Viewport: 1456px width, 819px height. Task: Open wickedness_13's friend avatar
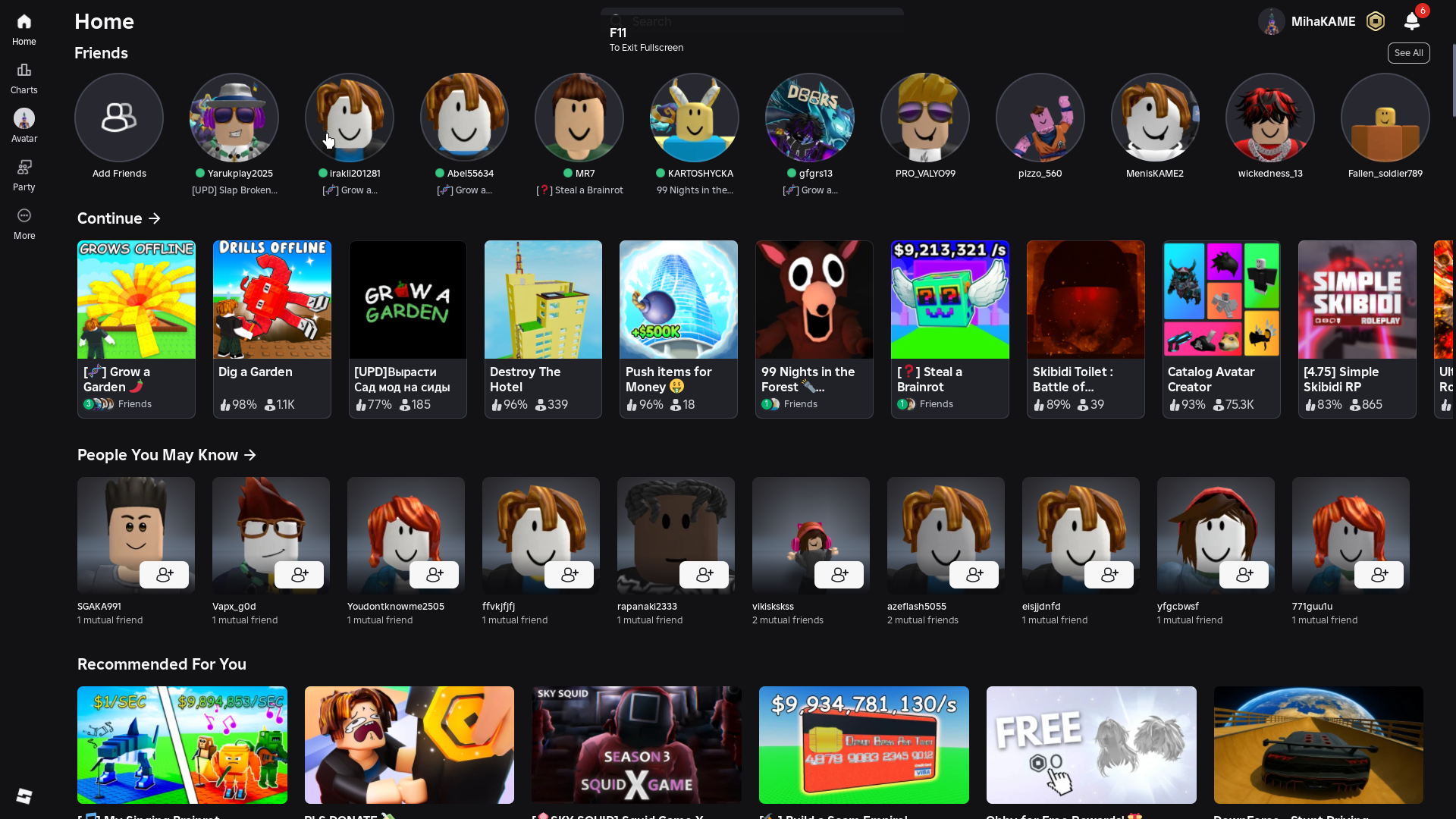[1270, 118]
